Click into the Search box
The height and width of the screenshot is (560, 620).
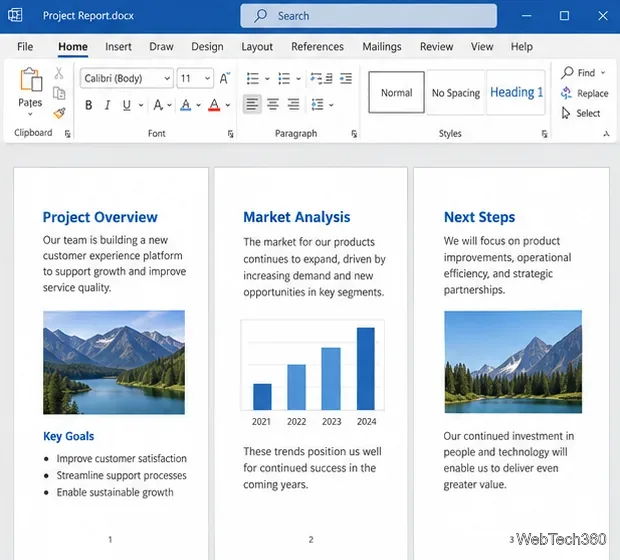point(369,16)
